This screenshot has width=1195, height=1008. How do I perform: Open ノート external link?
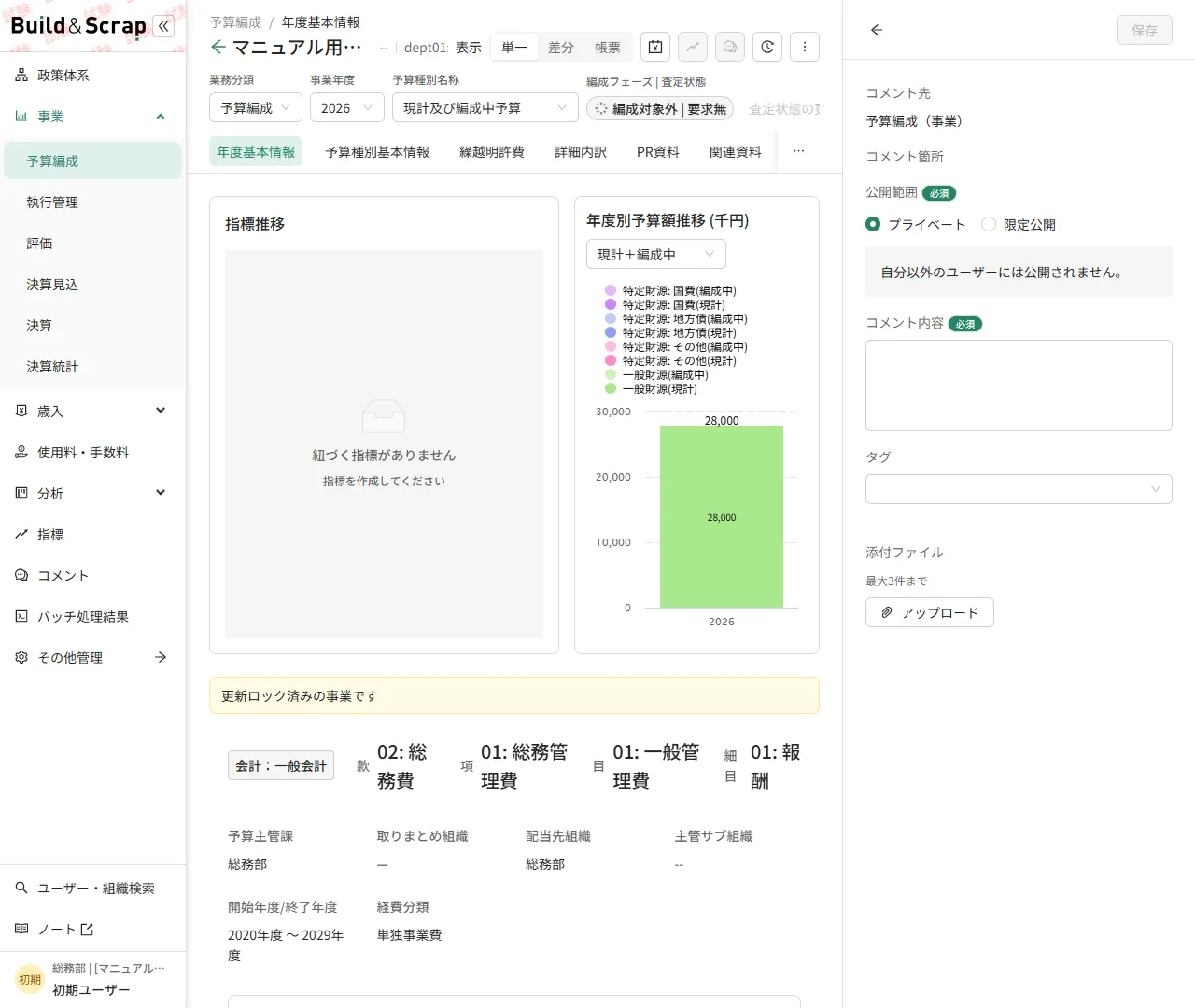[x=92, y=930]
